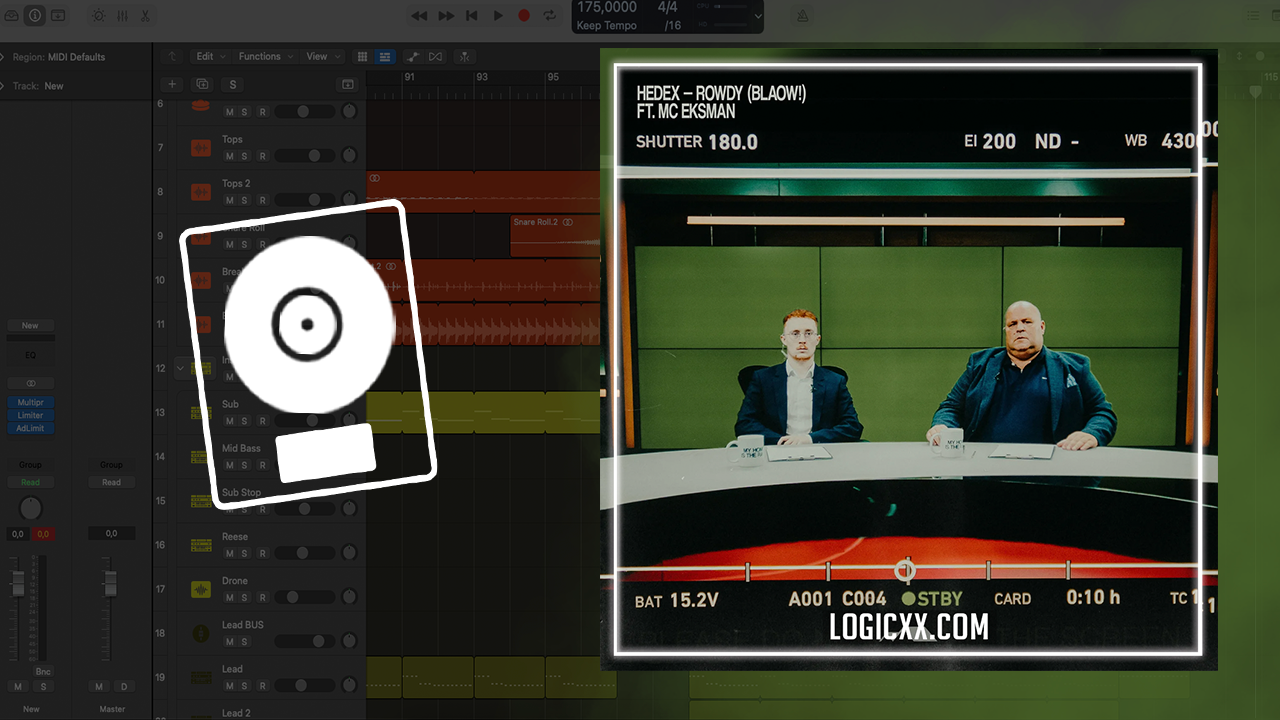Click the up-arrow leave folder icon

(172, 57)
